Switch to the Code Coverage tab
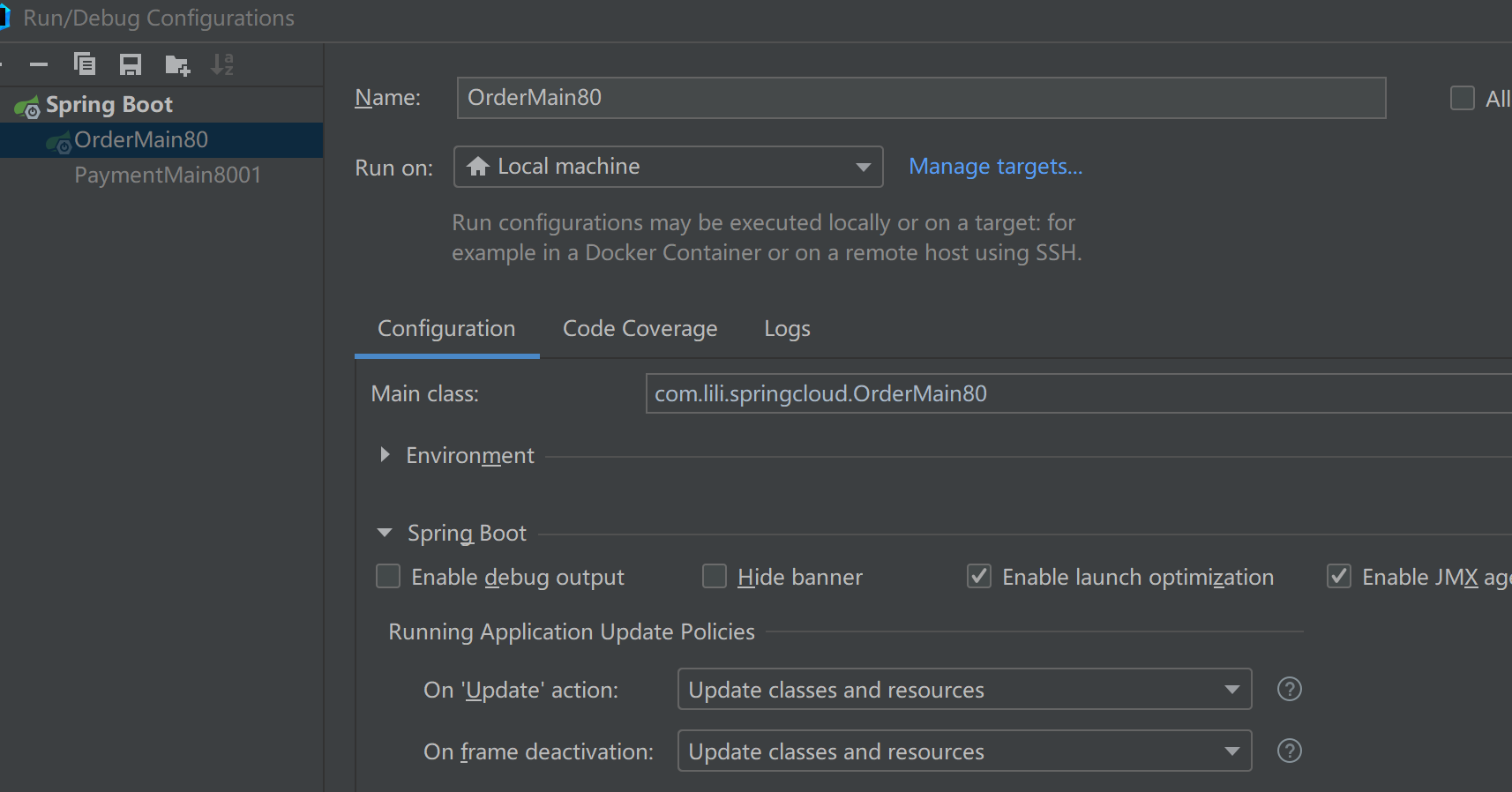Screen dimensions: 1512x792 [x=640, y=329]
